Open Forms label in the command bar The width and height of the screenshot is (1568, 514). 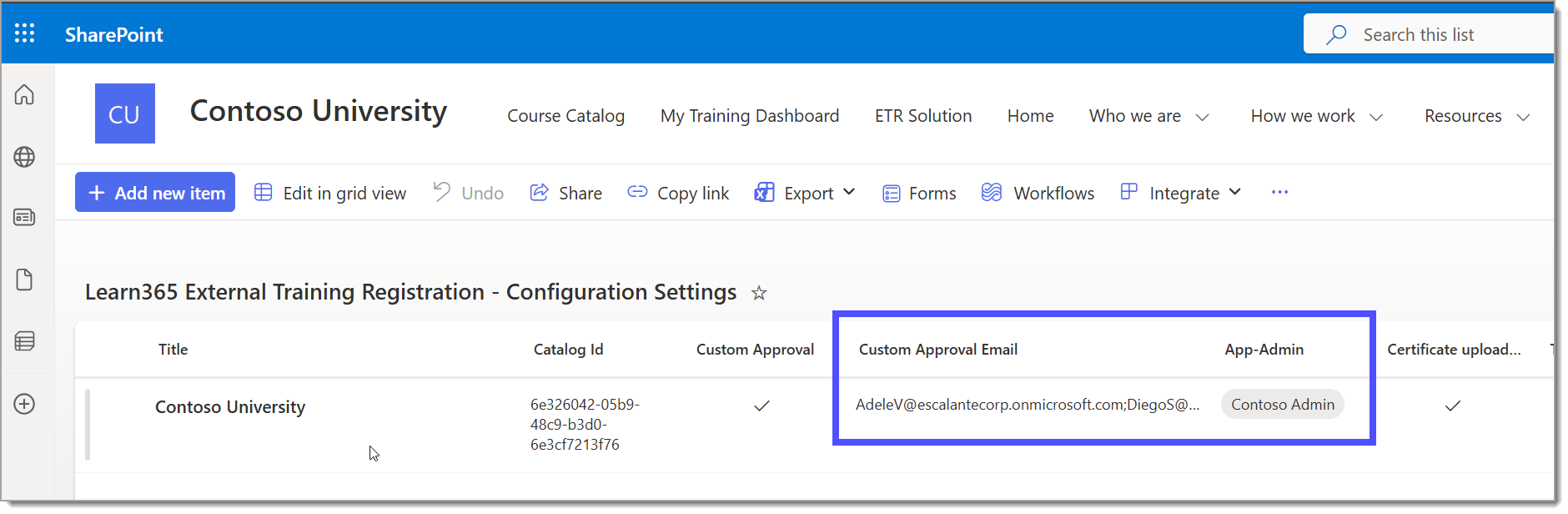tap(932, 194)
